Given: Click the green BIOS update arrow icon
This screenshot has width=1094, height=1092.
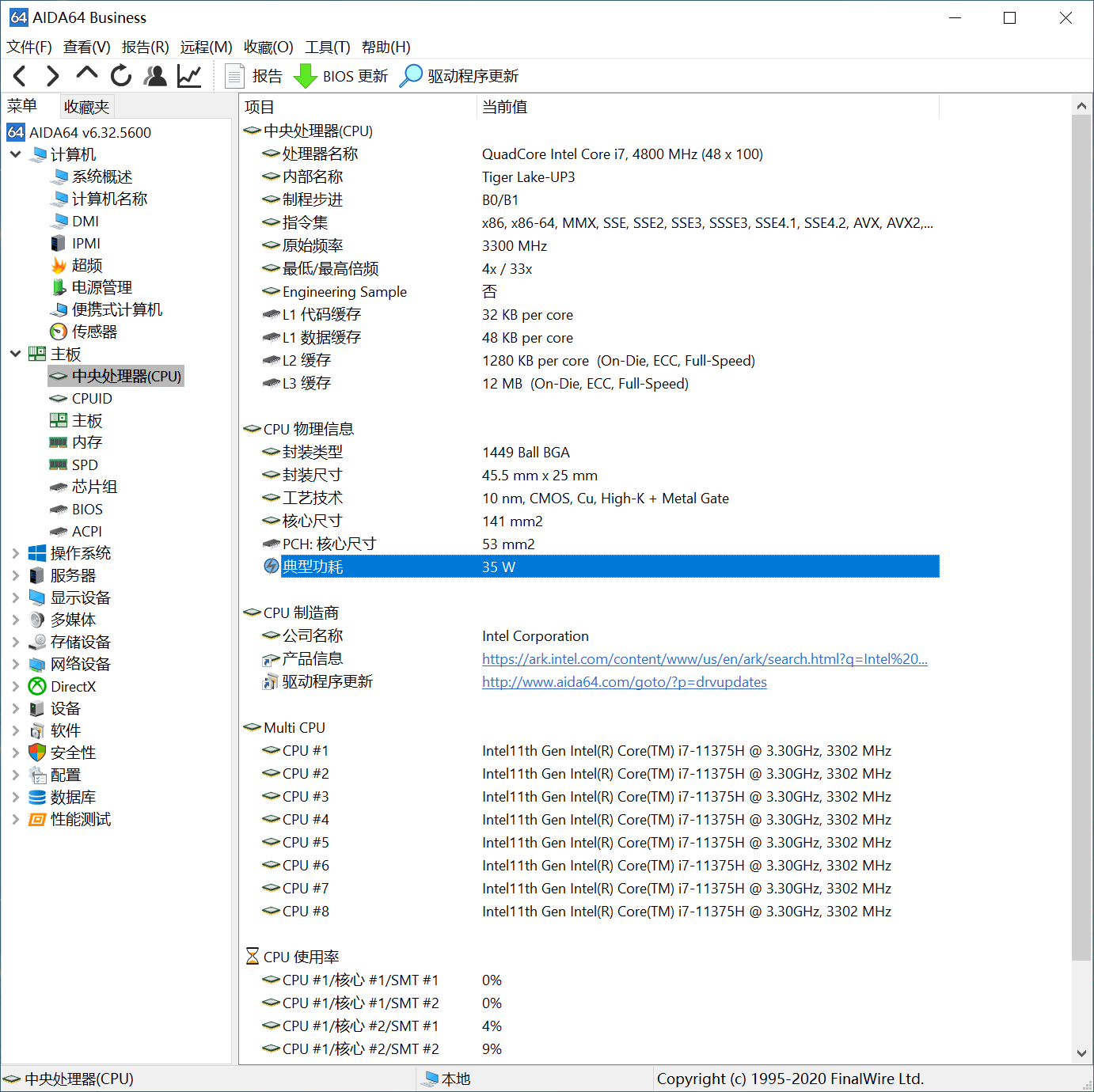Looking at the screenshot, I should [305, 76].
